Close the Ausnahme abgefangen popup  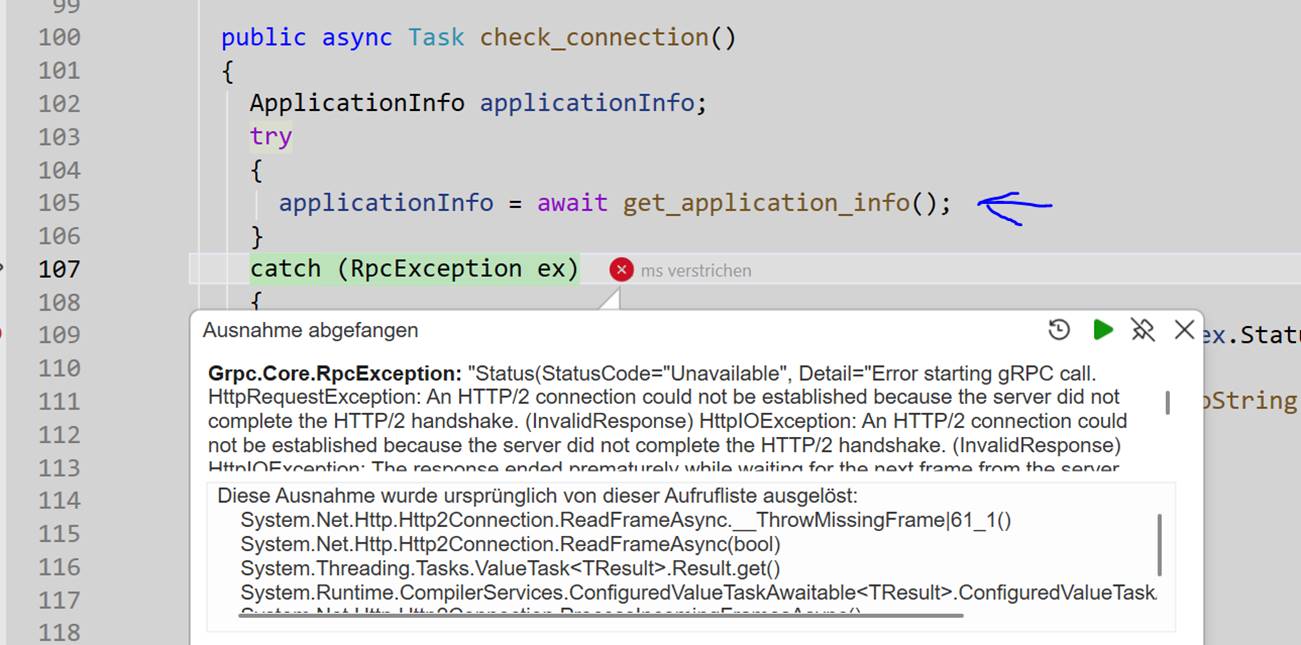tap(1184, 329)
